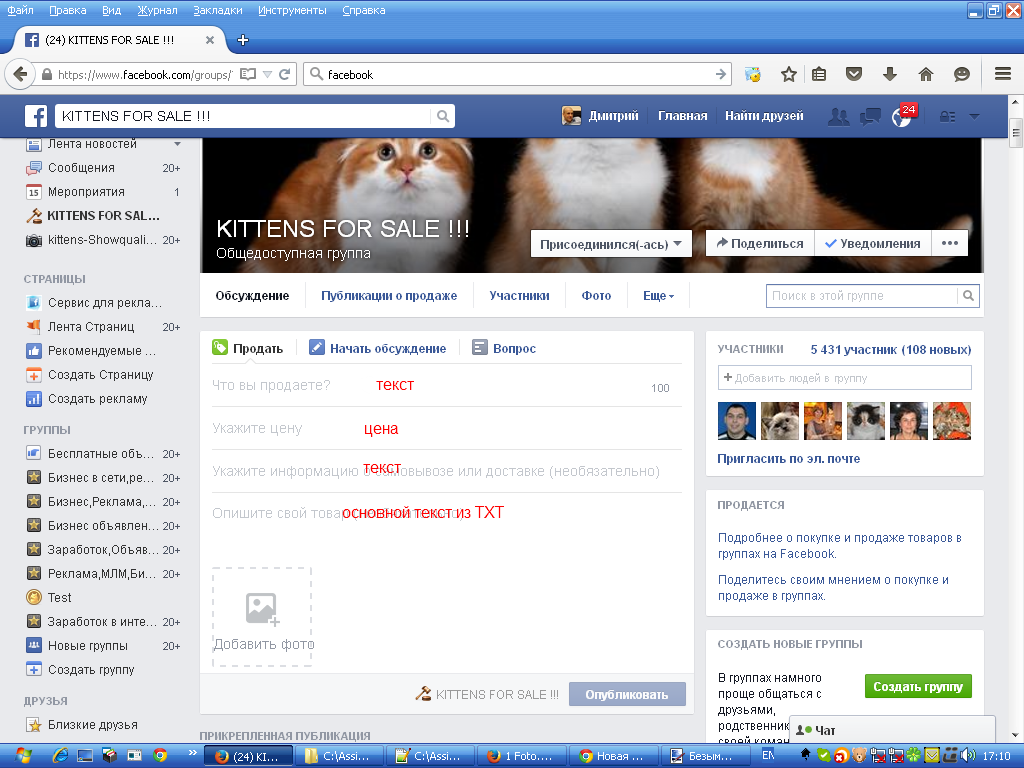
Task: Click the price input field
Action: point(447,428)
